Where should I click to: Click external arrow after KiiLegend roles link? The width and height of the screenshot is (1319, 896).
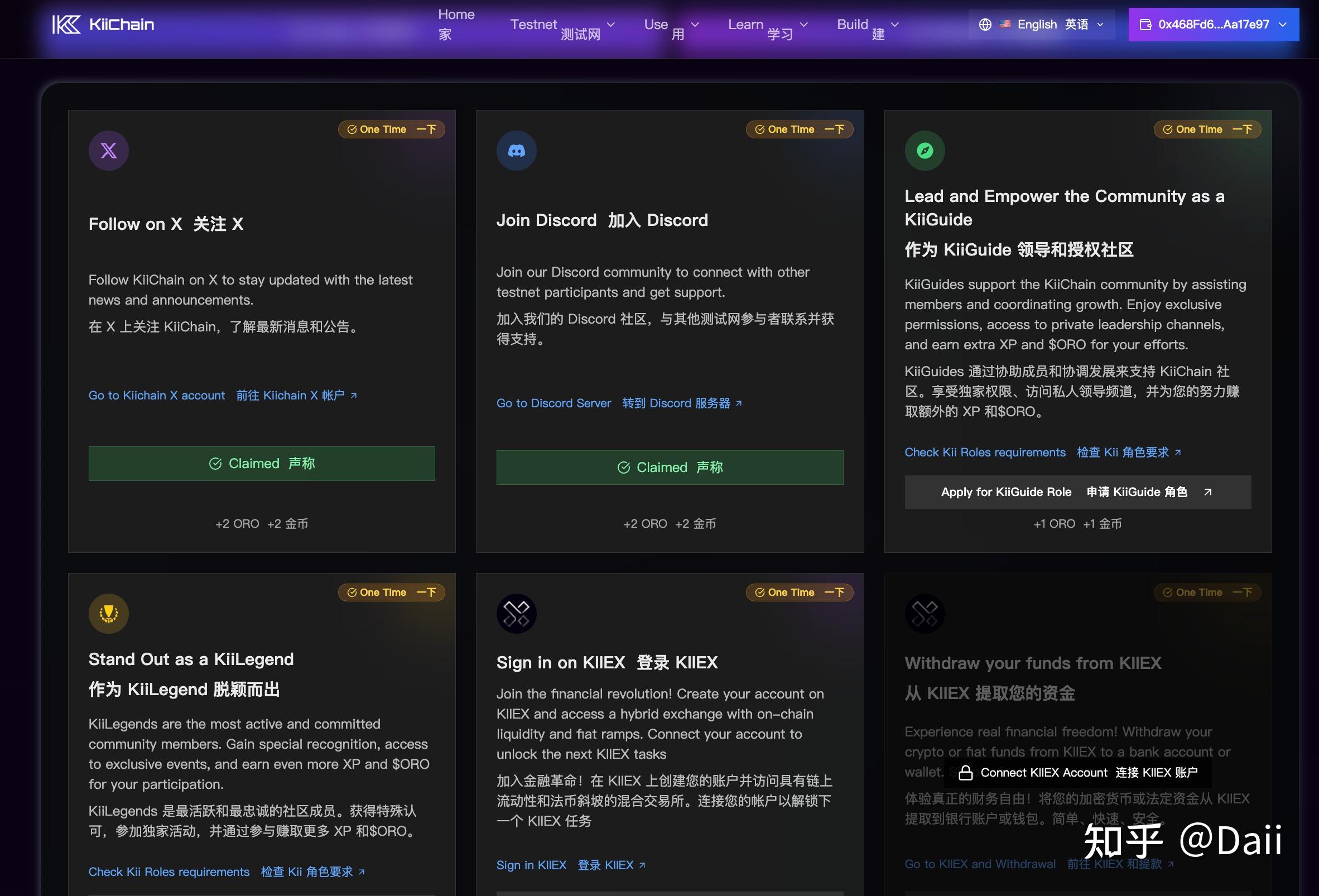(x=362, y=871)
